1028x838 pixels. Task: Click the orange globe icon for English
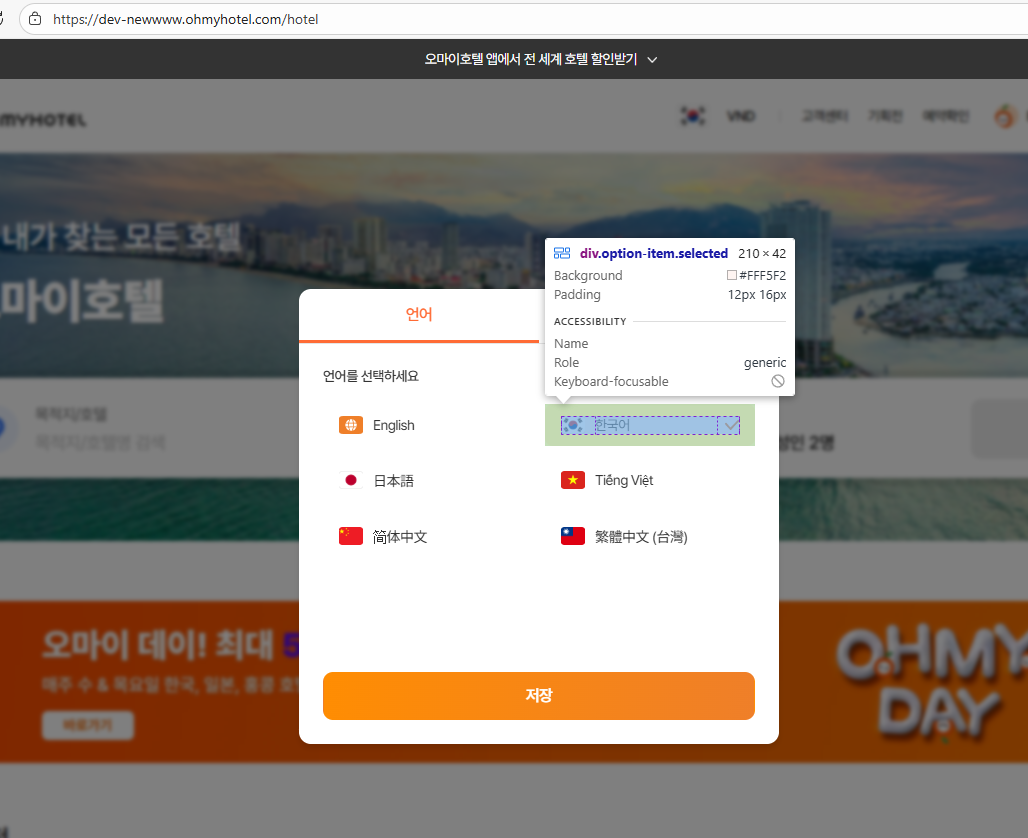pos(351,425)
